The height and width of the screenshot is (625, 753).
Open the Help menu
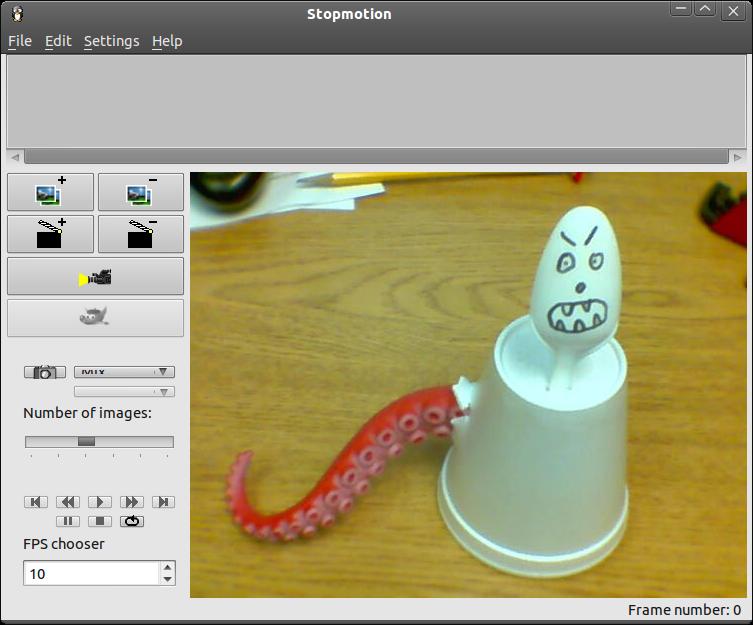(x=167, y=41)
